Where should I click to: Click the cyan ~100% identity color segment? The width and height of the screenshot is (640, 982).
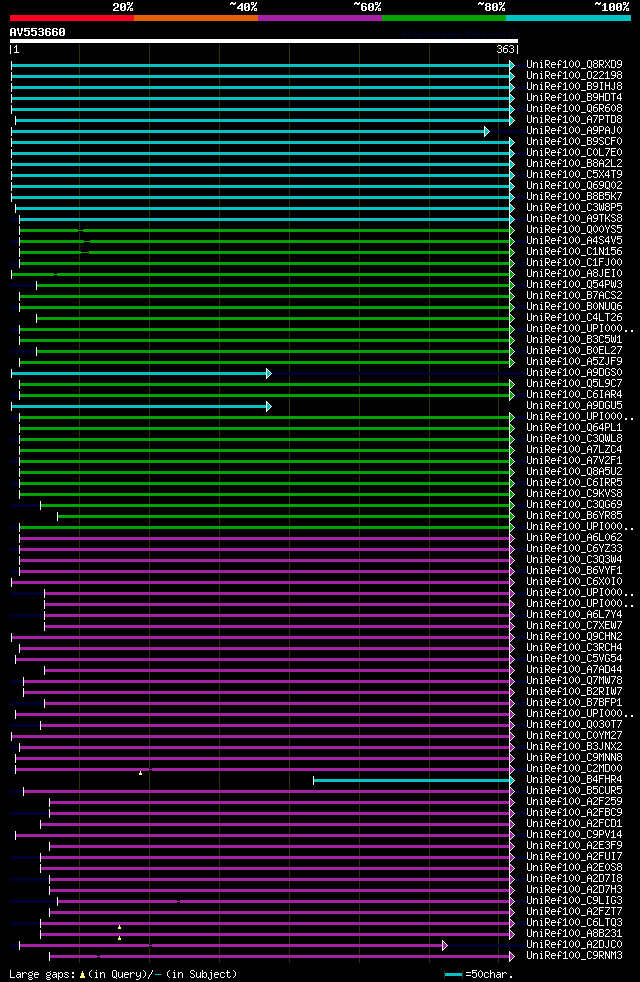click(568, 18)
